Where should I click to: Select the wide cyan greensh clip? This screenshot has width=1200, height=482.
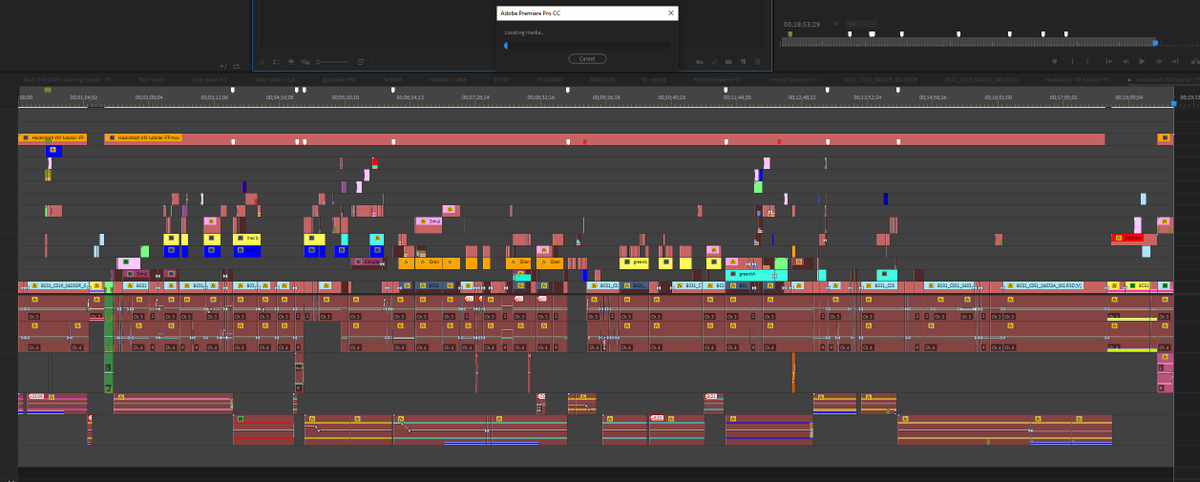(x=752, y=274)
